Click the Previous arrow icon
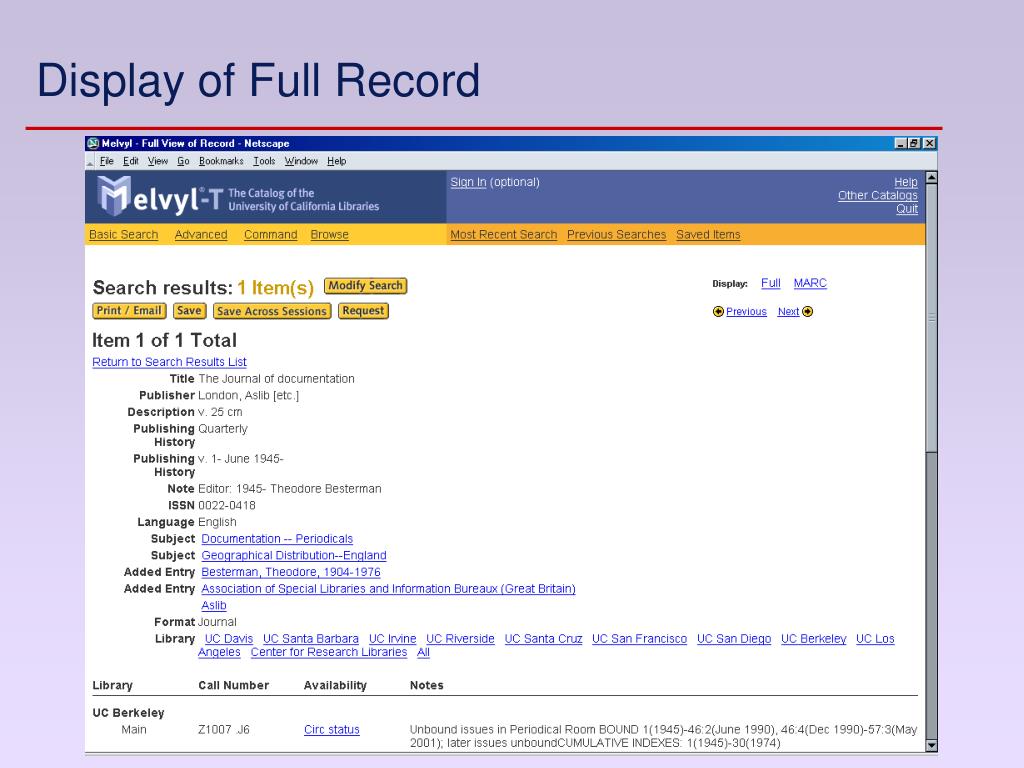The width and height of the screenshot is (1024, 768). (718, 312)
